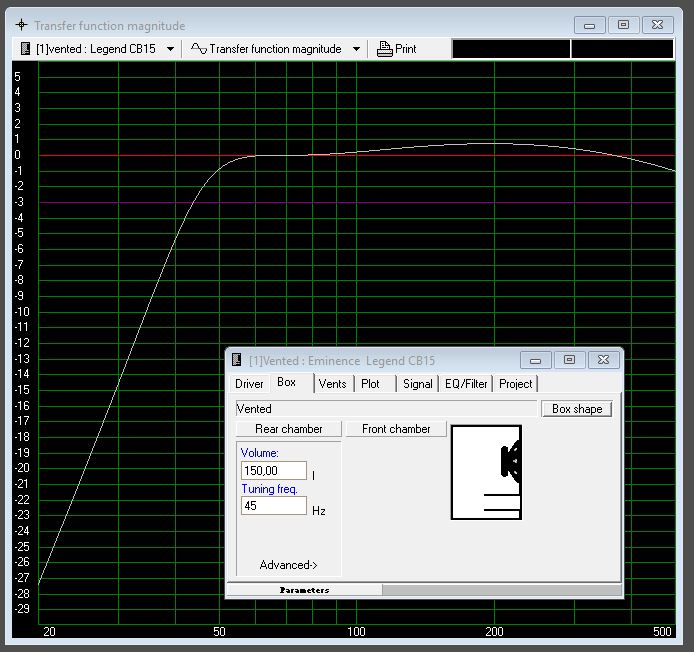The image size is (694, 652).
Task: Close the Vented Eminence Legend CB15 dialog
Action: (x=603, y=360)
